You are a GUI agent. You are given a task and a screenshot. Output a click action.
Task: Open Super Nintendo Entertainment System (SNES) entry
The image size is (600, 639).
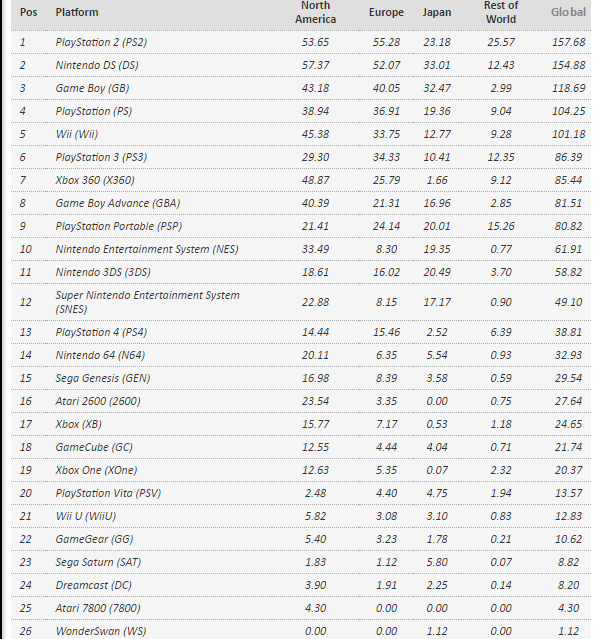pos(148,302)
